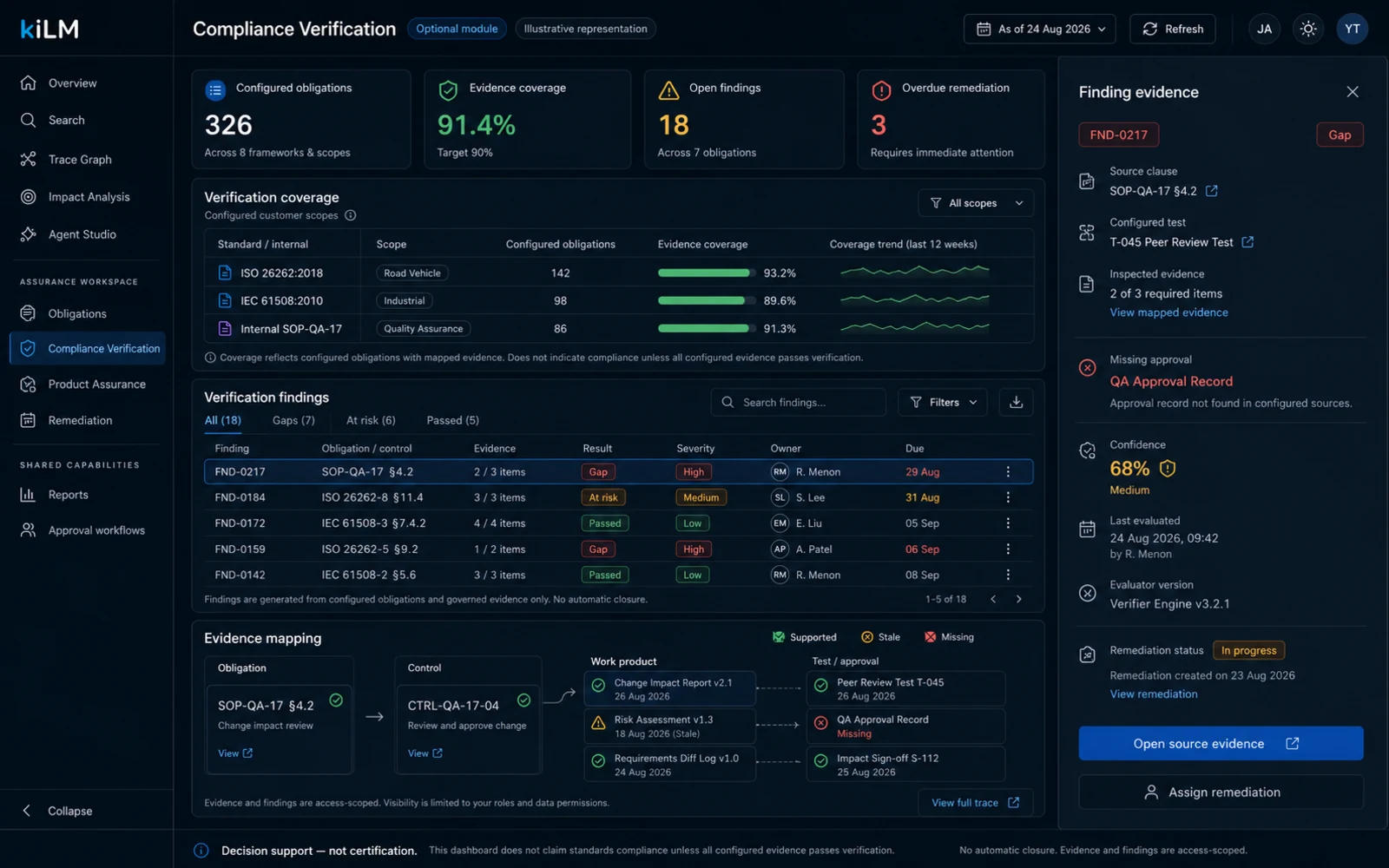
Task: Click Open source evidence button
Action: (x=1221, y=744)
